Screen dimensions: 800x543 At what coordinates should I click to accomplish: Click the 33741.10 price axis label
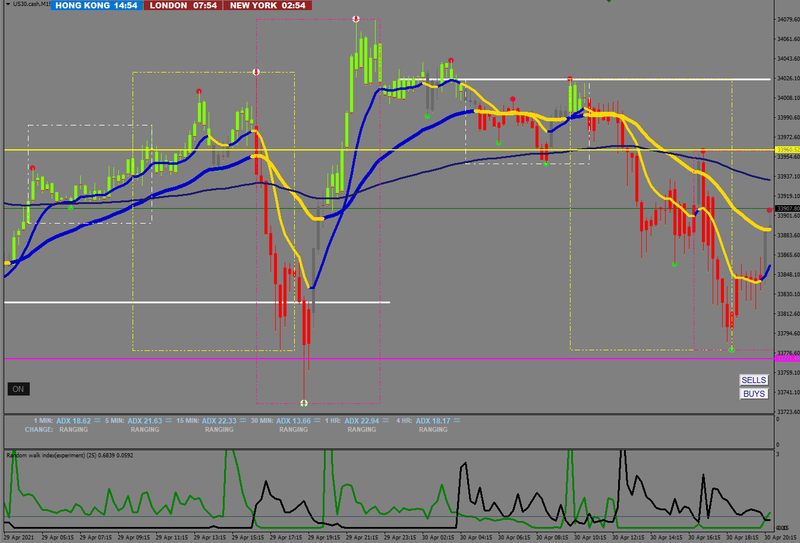click(788, 392)
